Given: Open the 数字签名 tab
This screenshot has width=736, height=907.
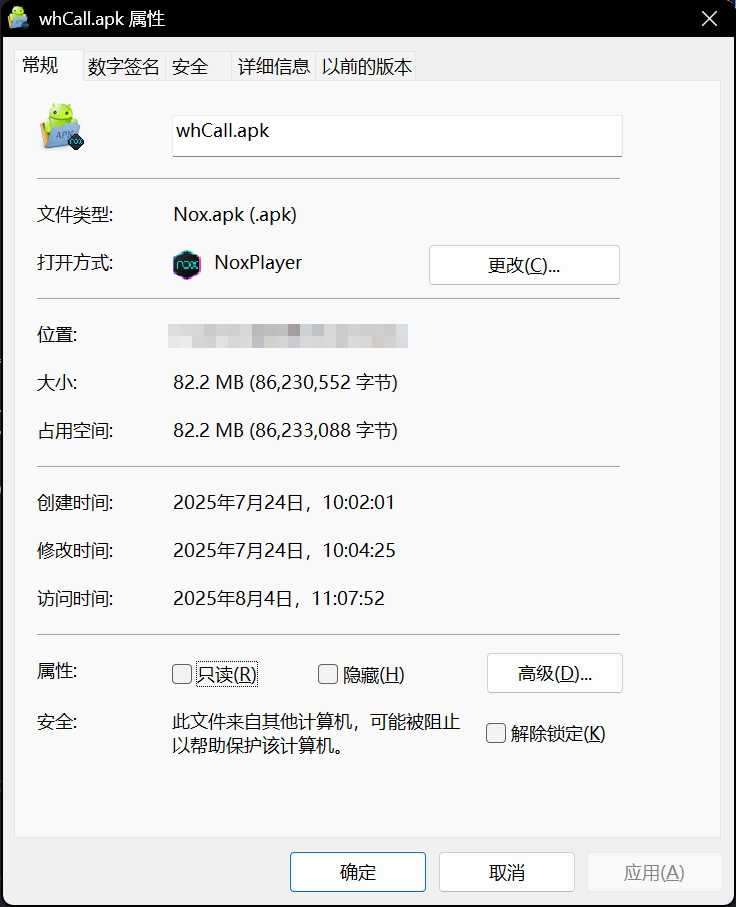Looking at the screenshot, I should [123, 67].
